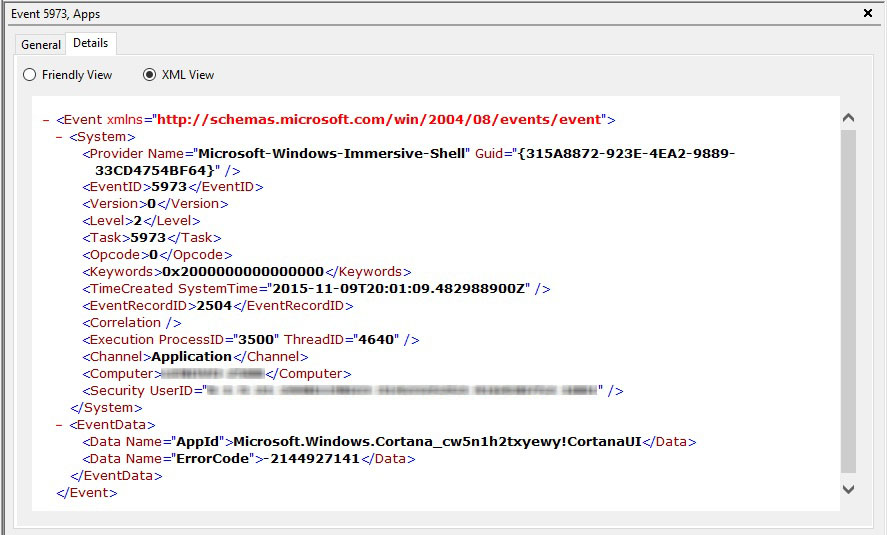The height and width of the screenshot is (535, 887).
Task: Click the Channel value Application
Action: point(192,357)
